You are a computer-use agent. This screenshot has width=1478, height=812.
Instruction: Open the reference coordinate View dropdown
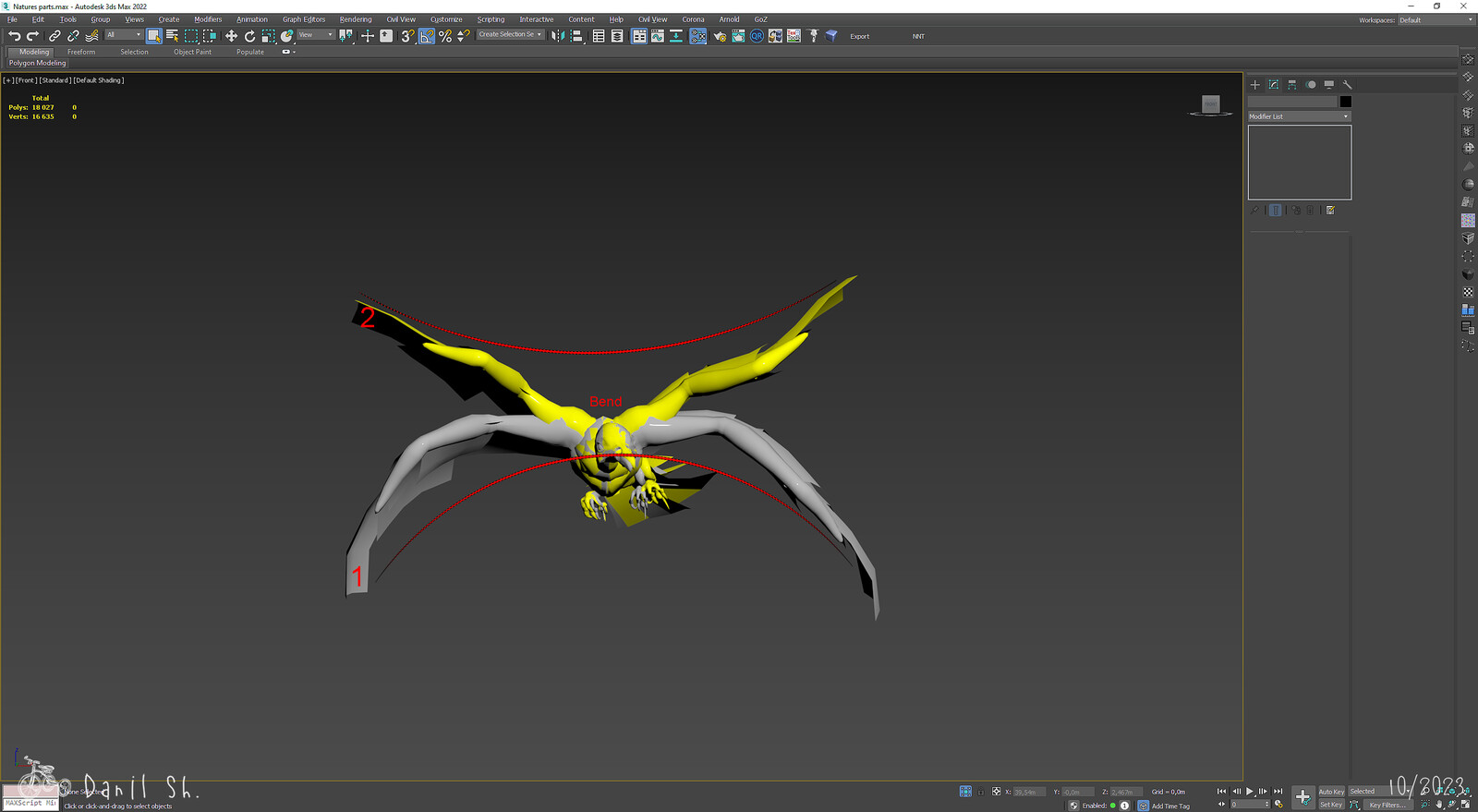pos(315,35)
